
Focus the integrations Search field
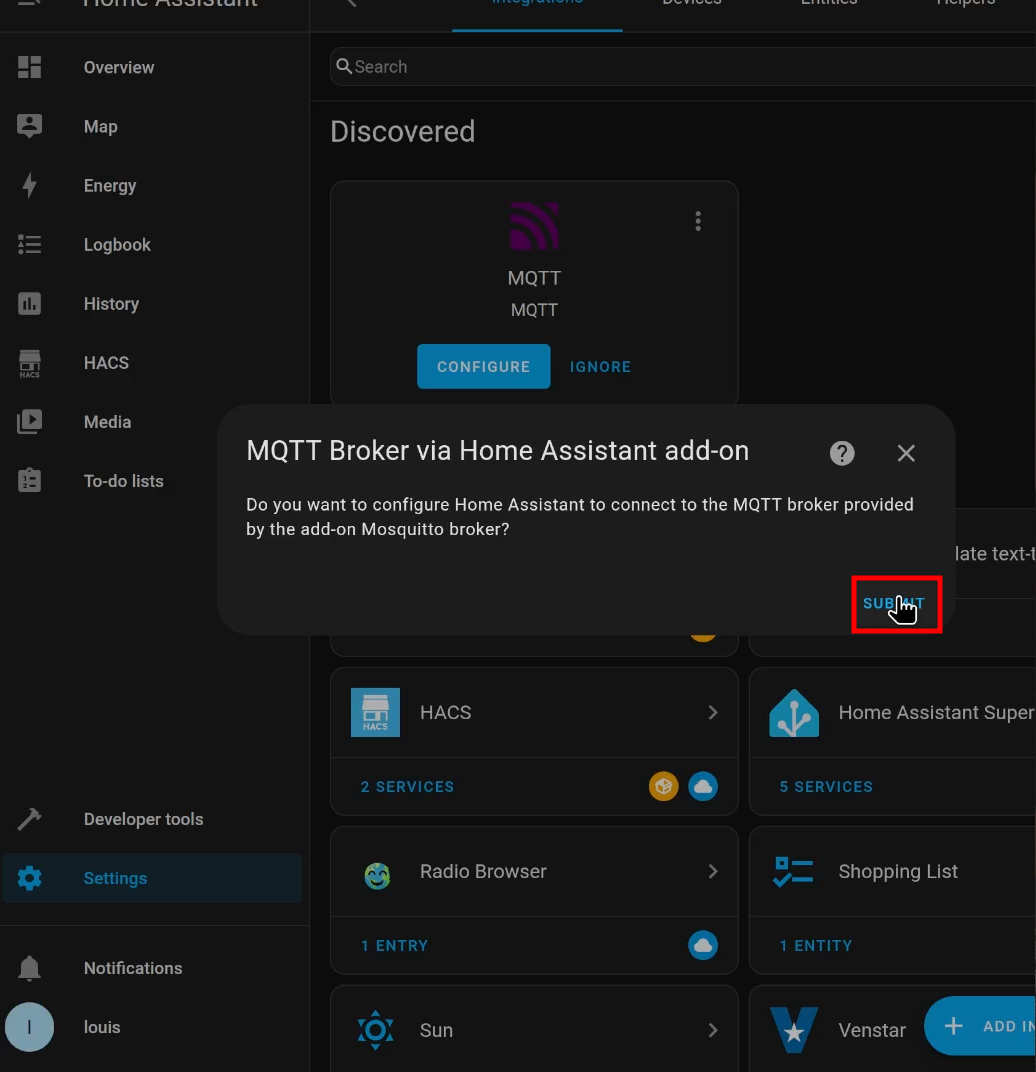click(x=684, y=66)
